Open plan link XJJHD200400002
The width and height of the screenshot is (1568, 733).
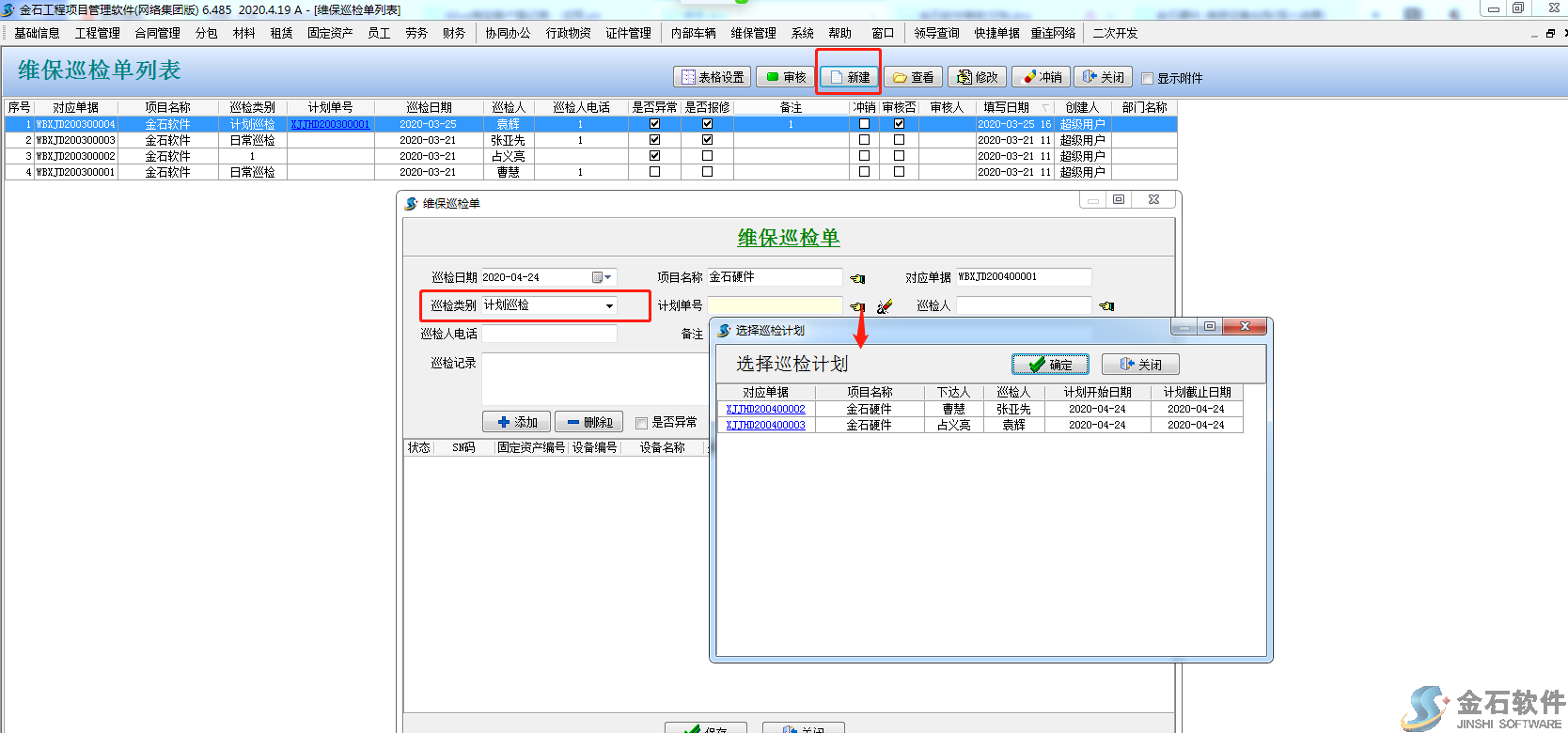click(765, 410)
